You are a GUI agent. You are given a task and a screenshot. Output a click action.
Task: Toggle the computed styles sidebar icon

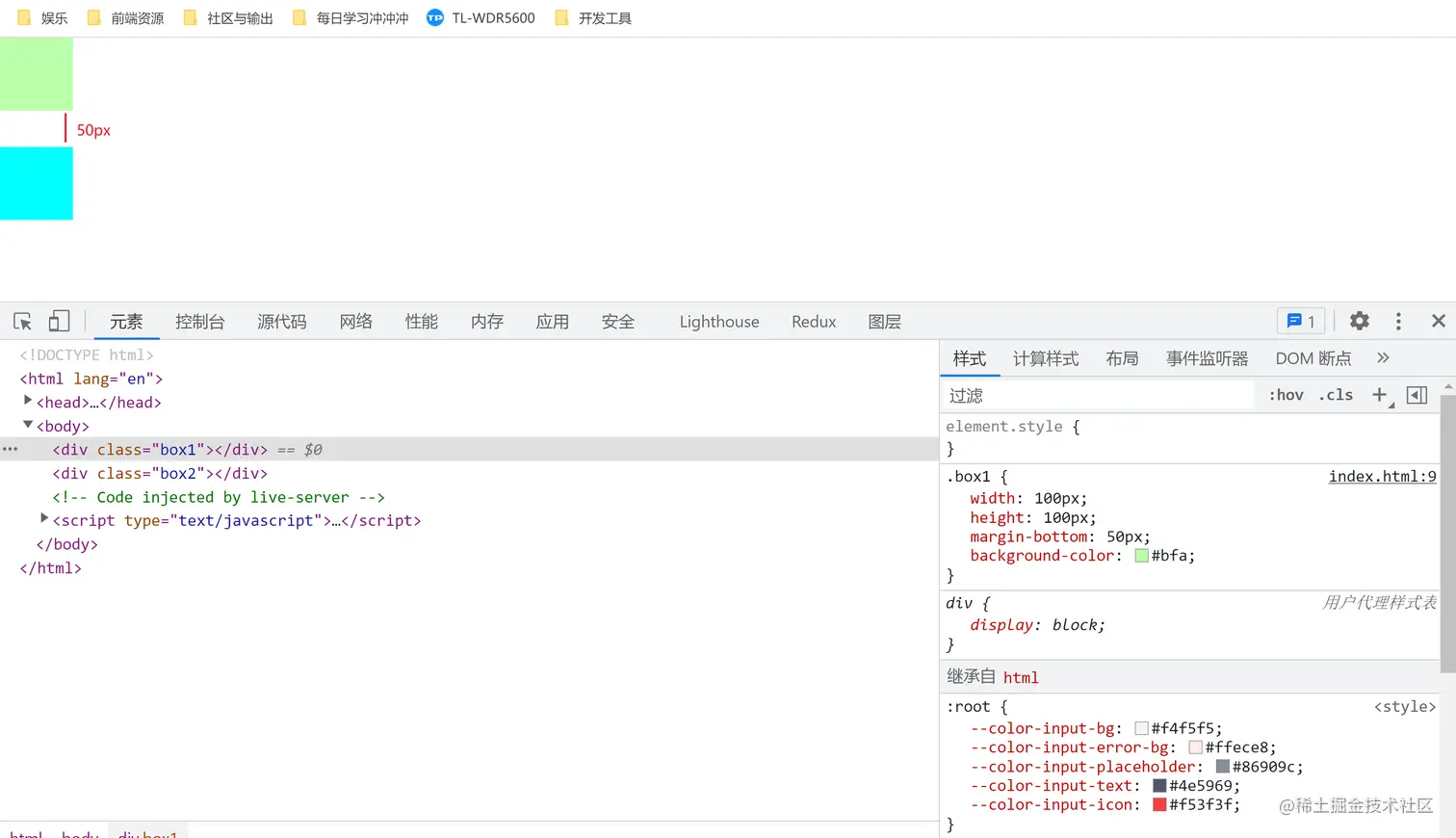tap(1417, 395)
